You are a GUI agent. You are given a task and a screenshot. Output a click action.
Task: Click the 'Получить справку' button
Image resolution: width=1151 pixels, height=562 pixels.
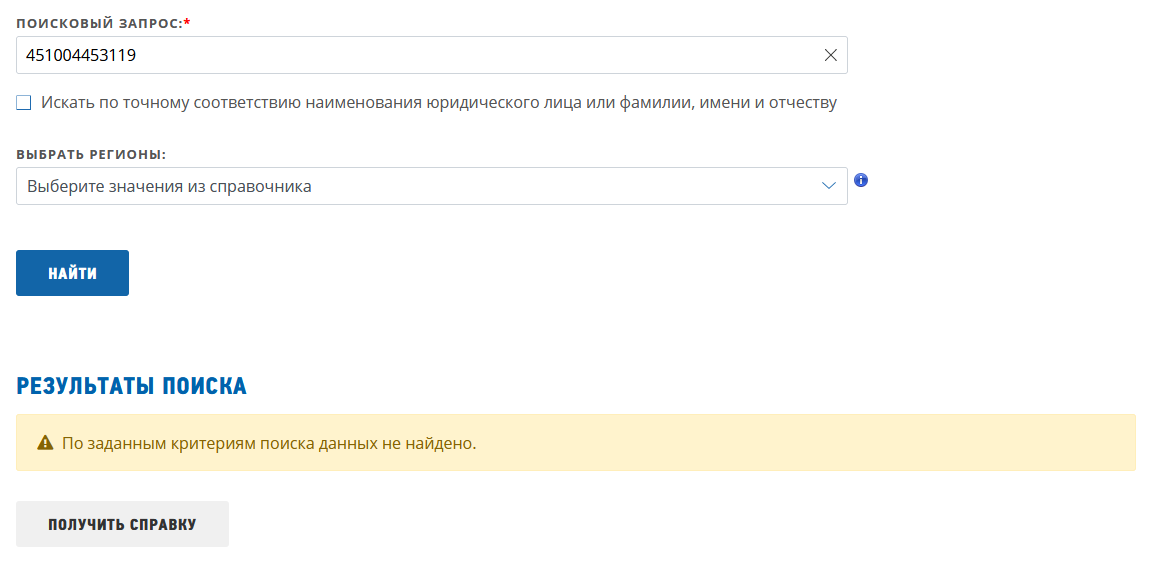pyautogui.click(x=122, y=524)
